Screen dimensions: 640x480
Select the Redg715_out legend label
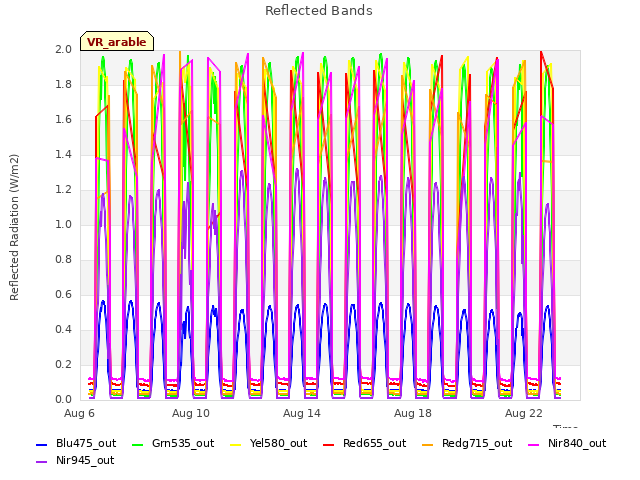click(x=477, y=444)
